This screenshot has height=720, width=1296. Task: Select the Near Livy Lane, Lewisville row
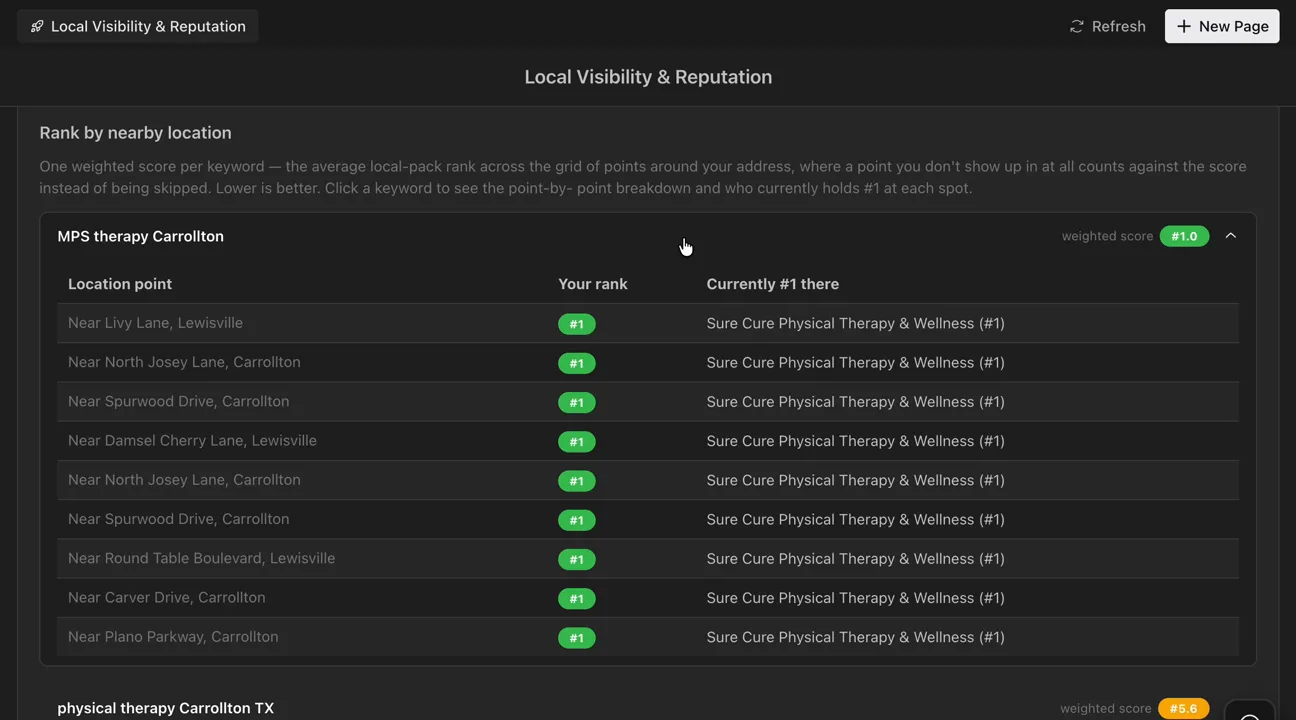(648, 323)
